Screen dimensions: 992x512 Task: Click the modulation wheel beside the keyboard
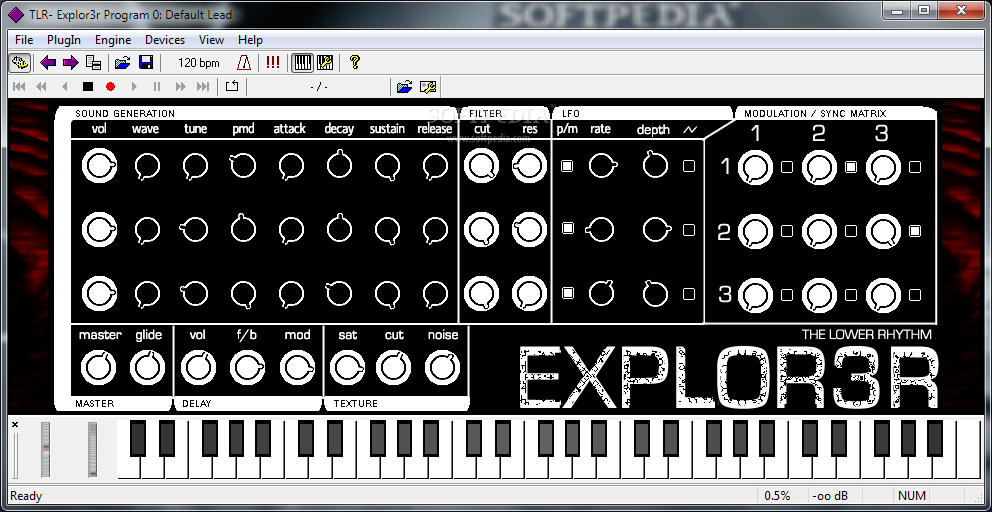coord(92,450)
